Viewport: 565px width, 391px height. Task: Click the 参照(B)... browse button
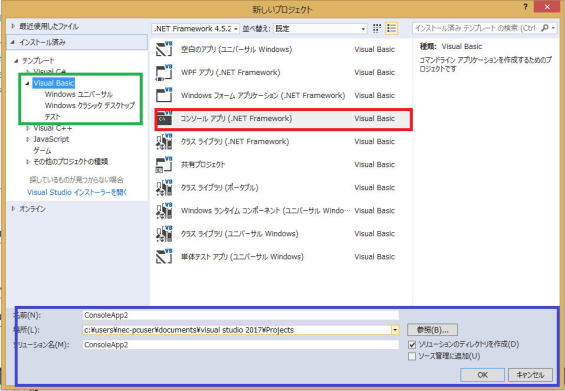click(x=432, y=330)
